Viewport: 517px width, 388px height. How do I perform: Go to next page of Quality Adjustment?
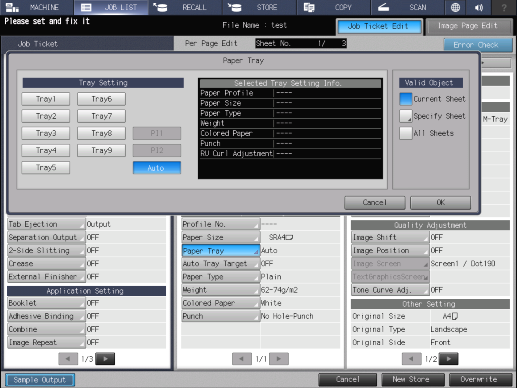pos(448,359)
